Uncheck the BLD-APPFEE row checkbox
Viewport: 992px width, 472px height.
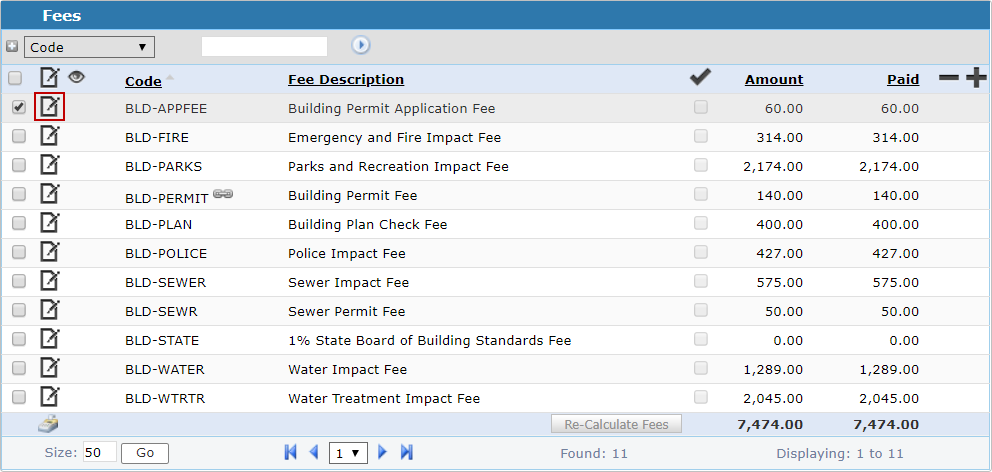click(18, 108)
